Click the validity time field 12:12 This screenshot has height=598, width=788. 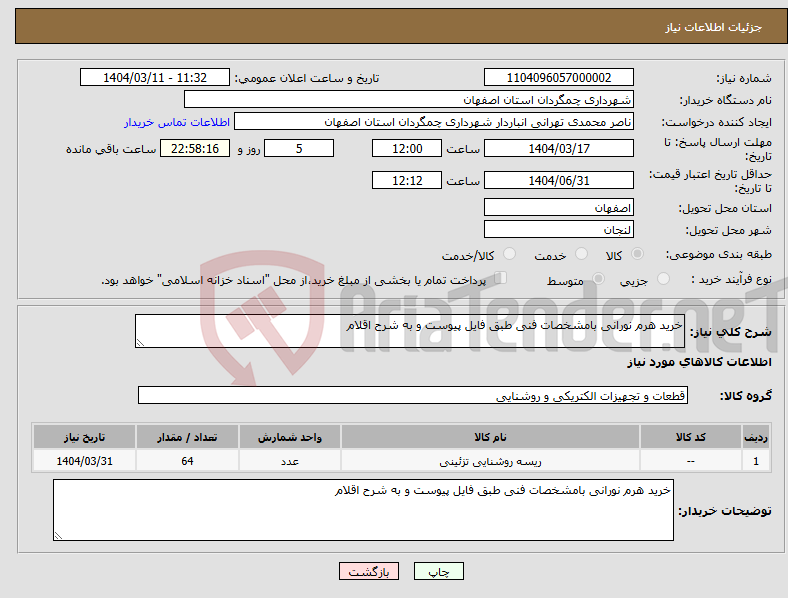tap(407, 180)
